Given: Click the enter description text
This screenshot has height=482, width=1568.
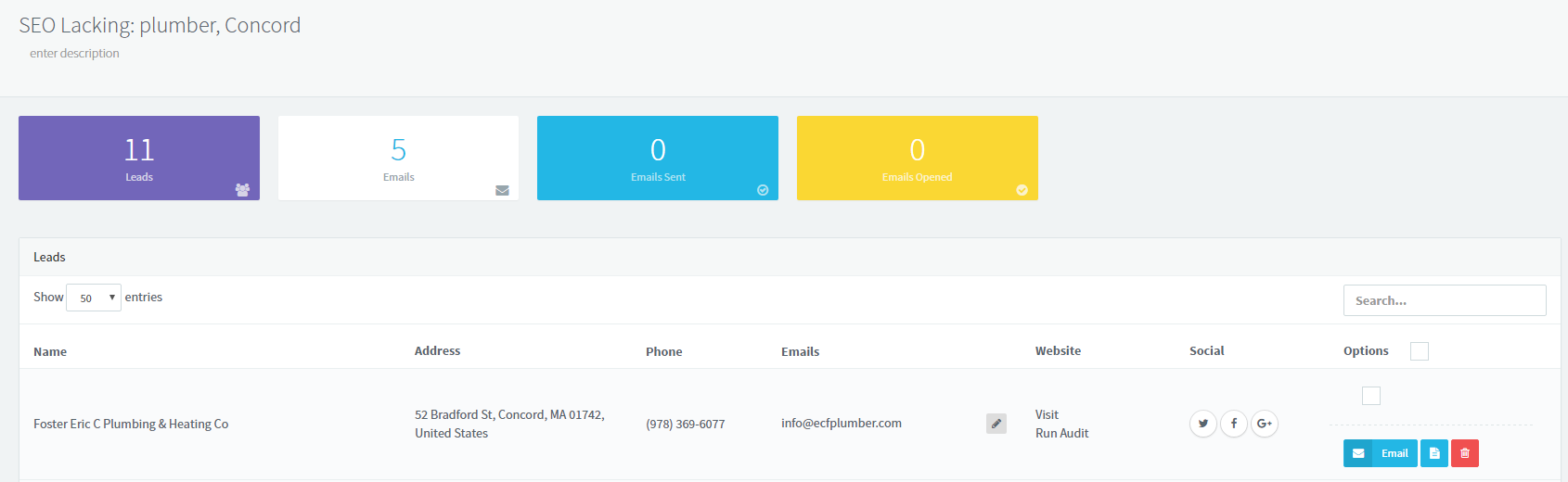Looking at the screenshot, I should 74,54.
